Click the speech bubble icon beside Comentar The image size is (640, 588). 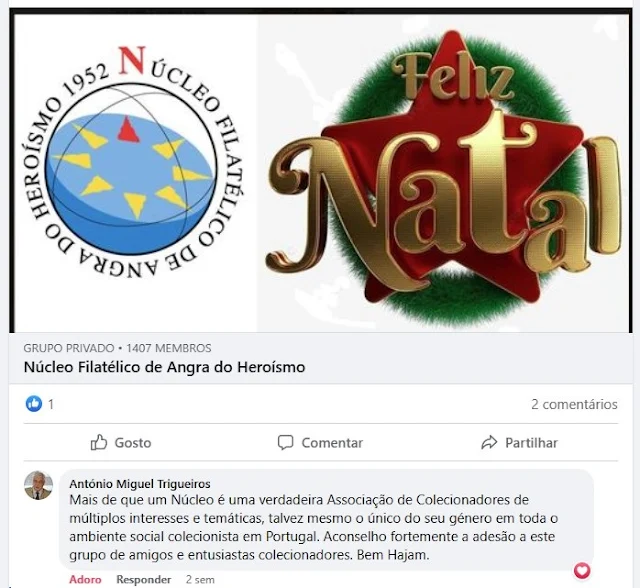coord(285,442)
